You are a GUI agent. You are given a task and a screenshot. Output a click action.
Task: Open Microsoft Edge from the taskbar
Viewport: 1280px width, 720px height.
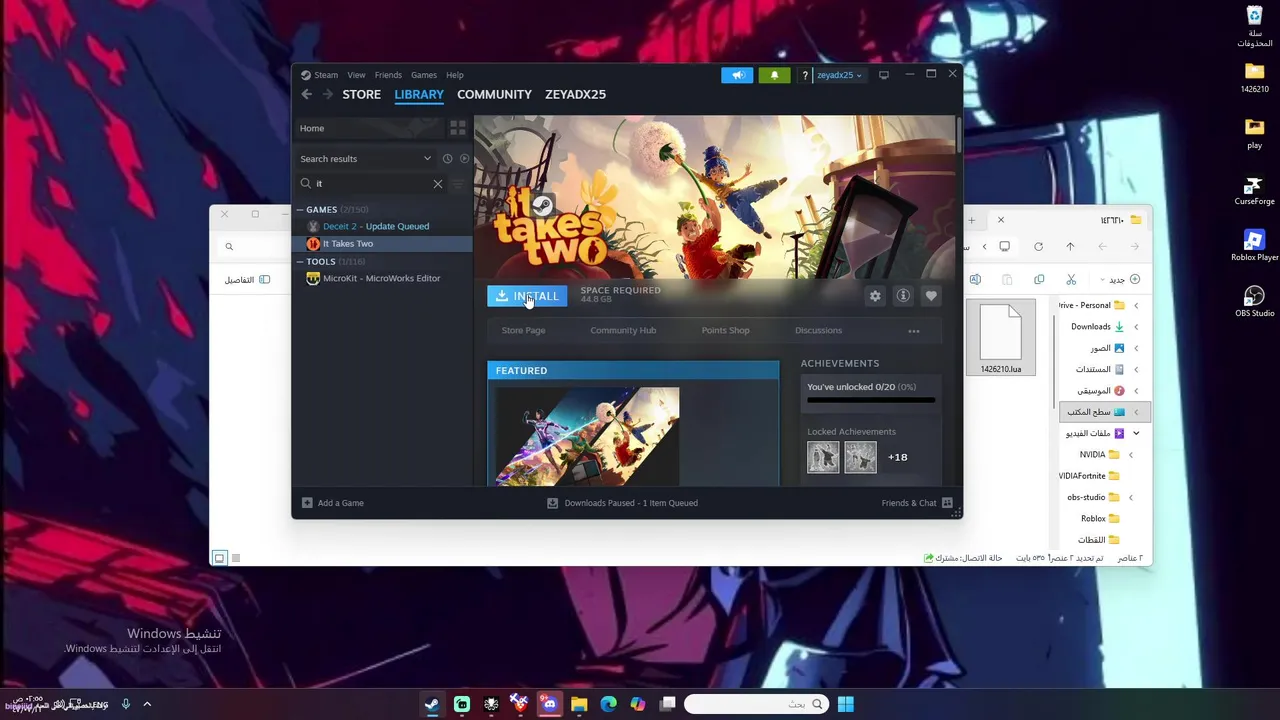point(608,704)
